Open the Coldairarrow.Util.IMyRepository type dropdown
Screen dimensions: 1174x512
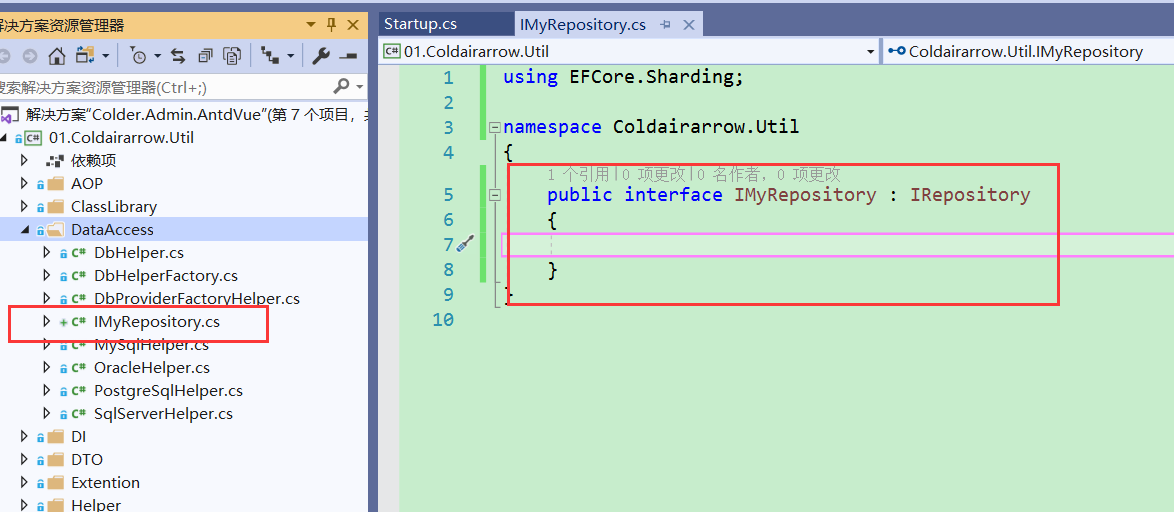click(x=1028, y=52)
